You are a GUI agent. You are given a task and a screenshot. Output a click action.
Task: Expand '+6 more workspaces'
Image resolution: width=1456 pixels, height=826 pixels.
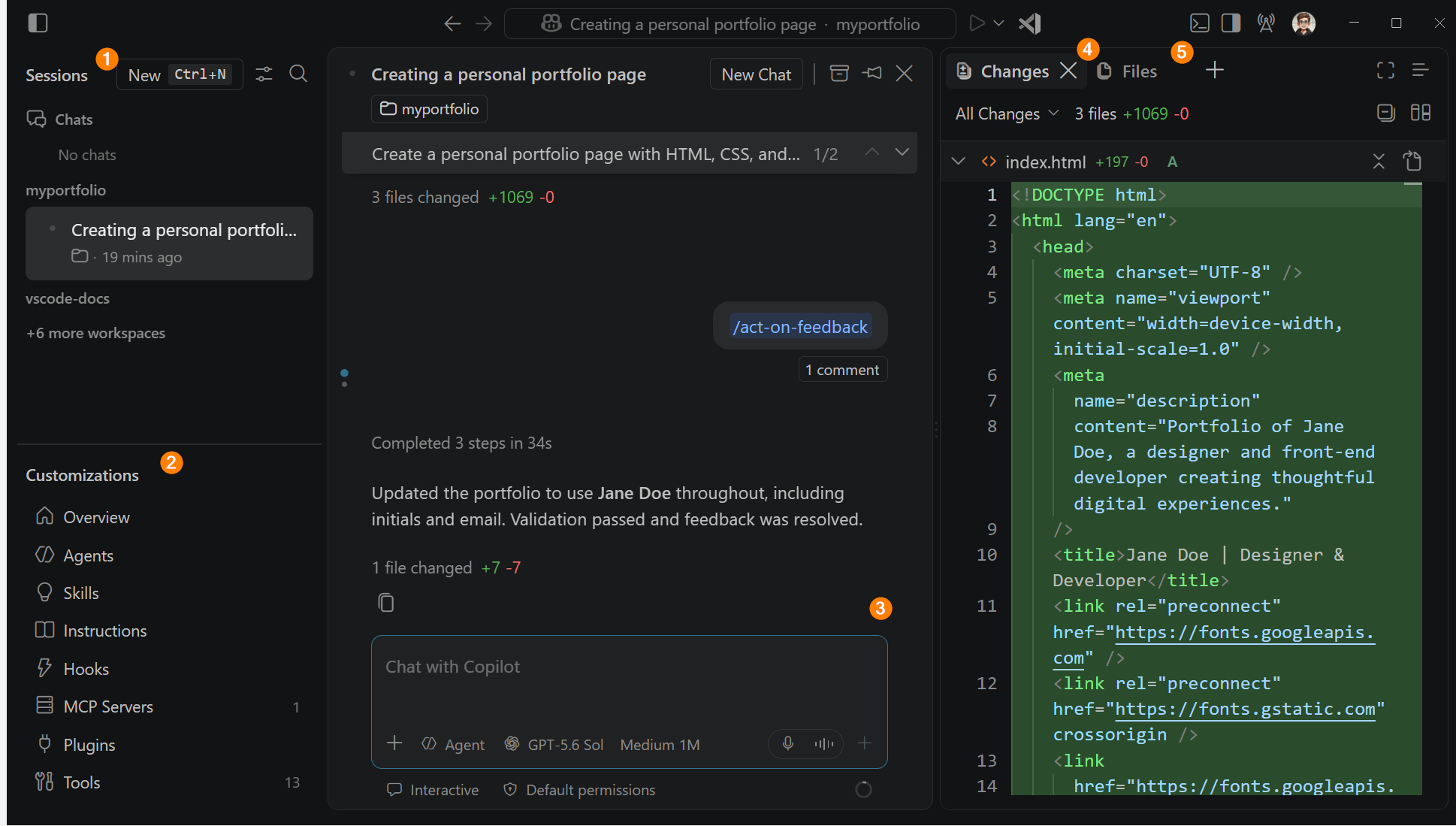95,333
